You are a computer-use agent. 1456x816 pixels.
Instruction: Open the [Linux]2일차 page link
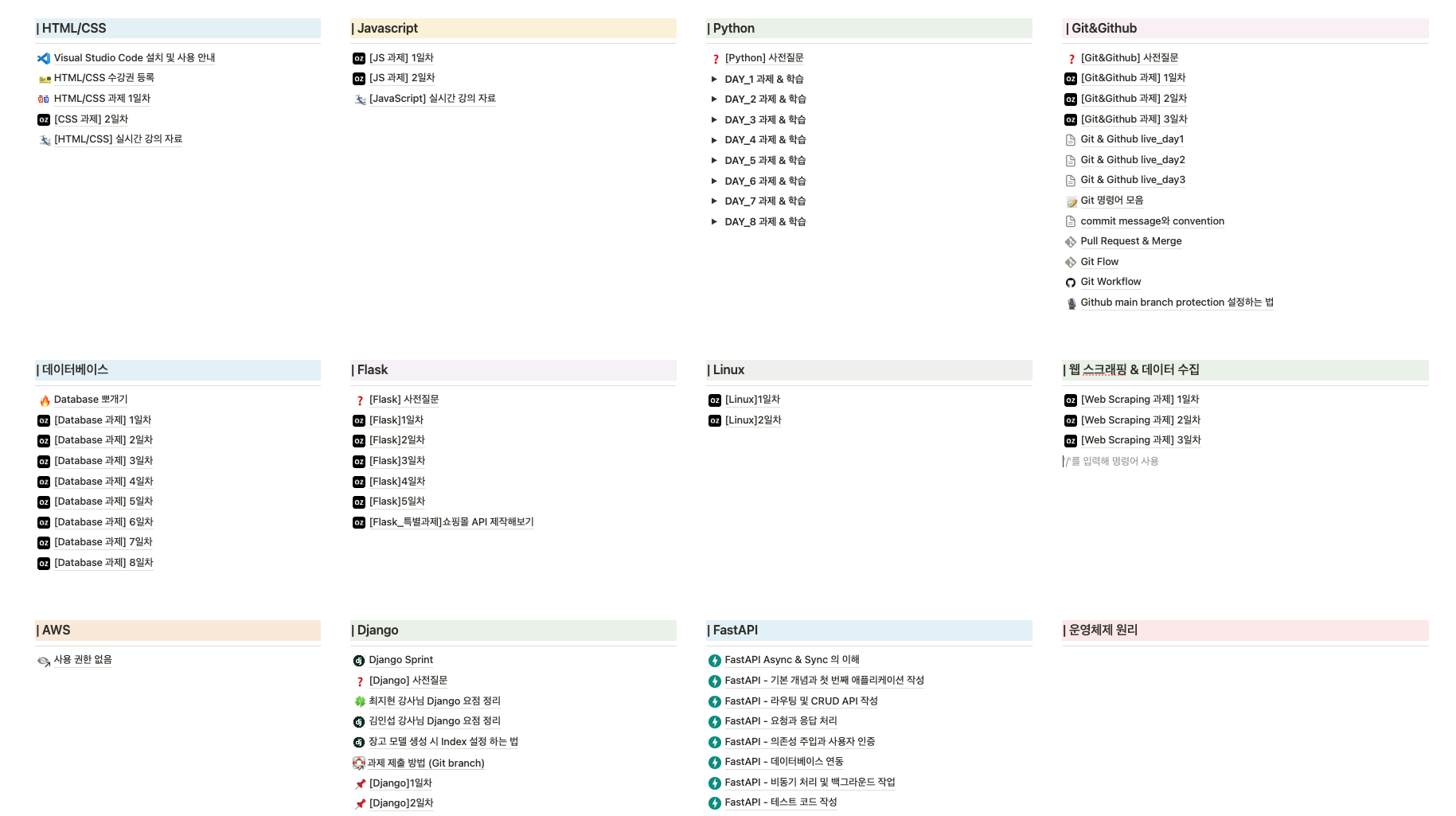pyautogui.click(x=753, y=420)
